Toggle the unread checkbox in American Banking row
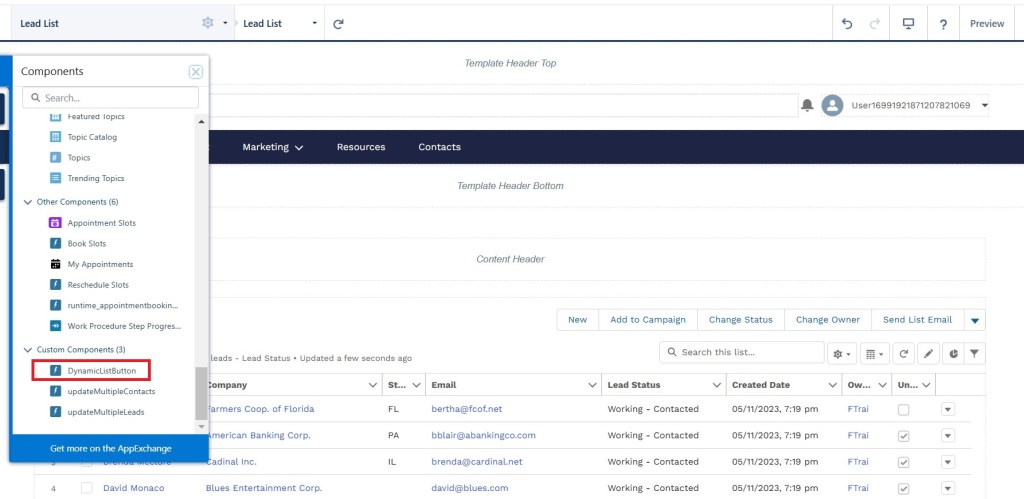The image size is (1024, 499). point(904,436)
